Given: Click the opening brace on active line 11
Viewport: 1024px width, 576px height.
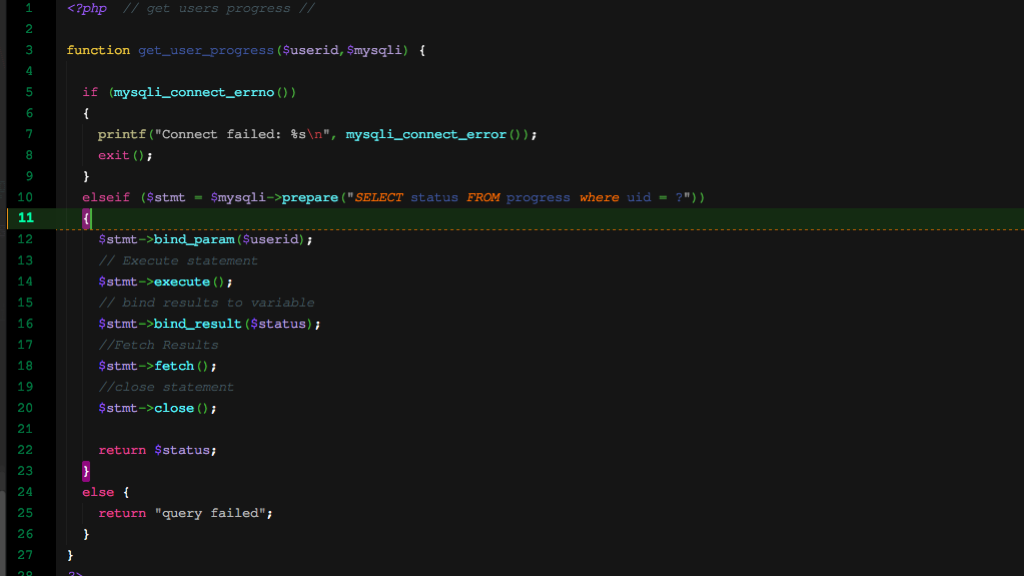Looking at the screenshot, I should [x=86, y=219].
